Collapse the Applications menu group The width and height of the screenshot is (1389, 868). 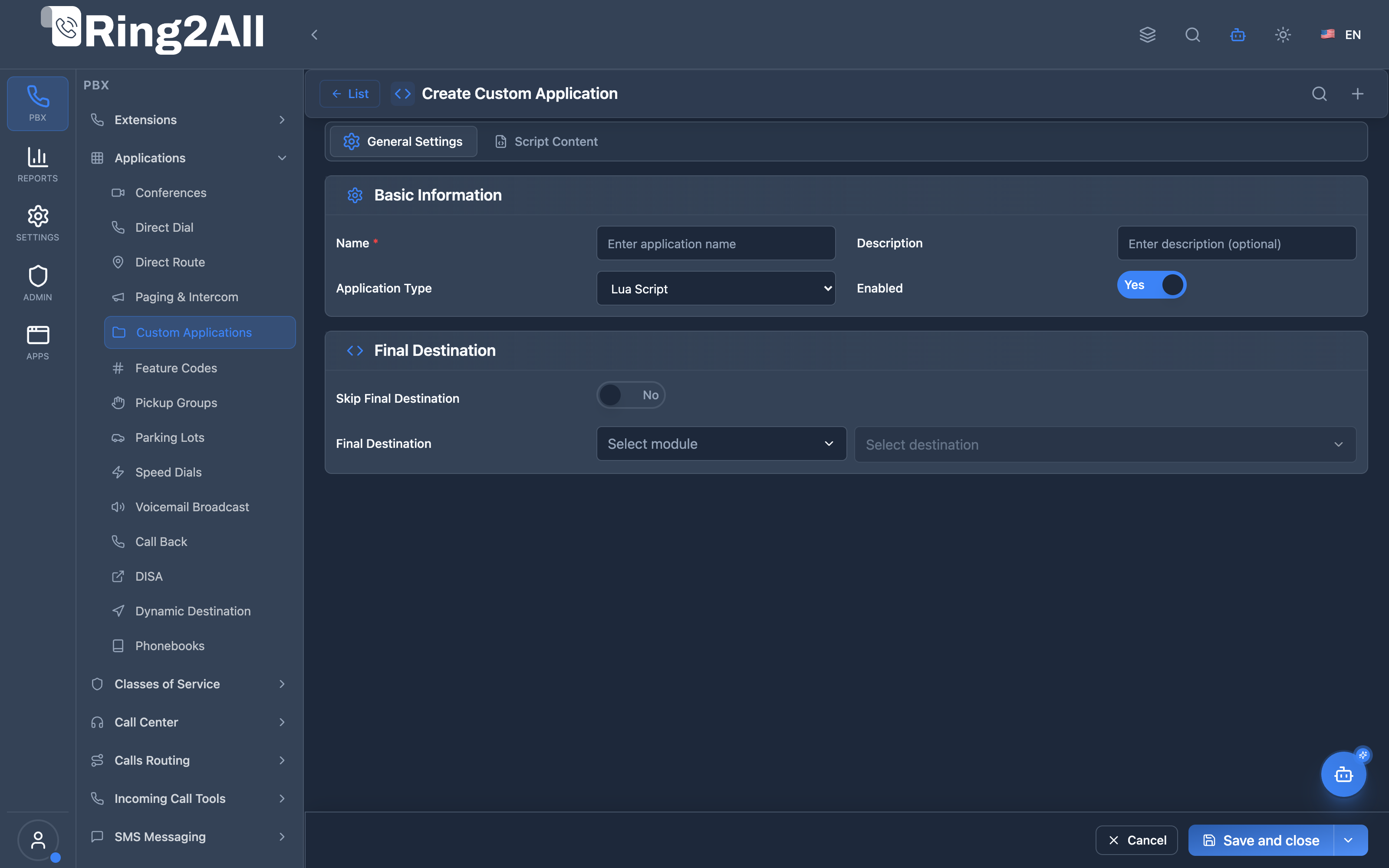tap(189, 158)
